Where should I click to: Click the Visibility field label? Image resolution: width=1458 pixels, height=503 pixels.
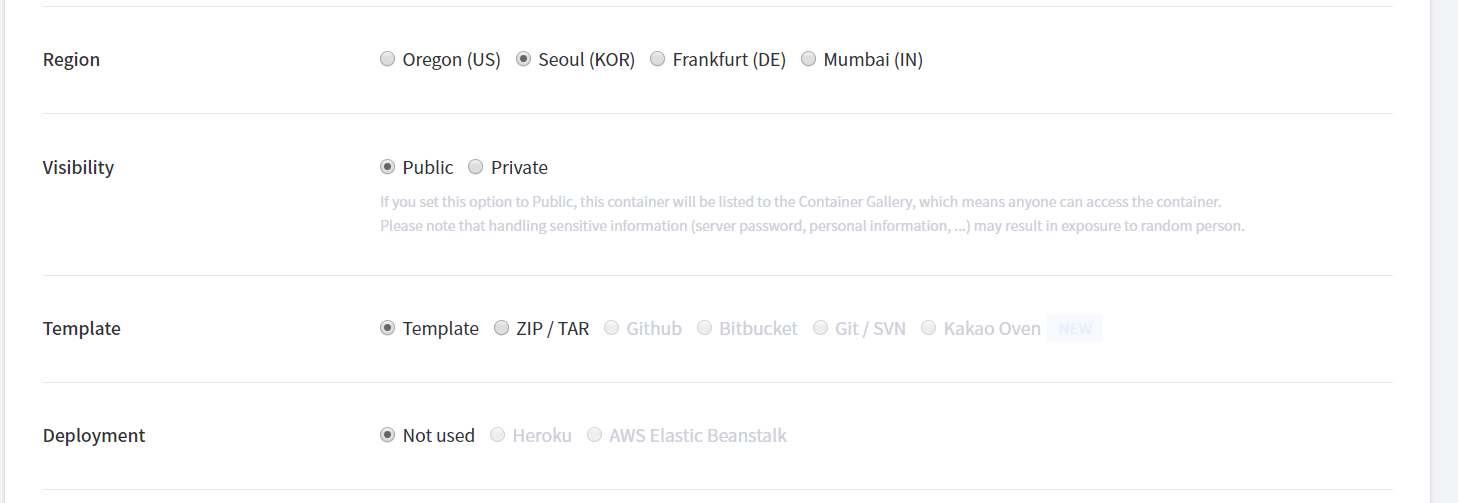(x=78, y=167)
